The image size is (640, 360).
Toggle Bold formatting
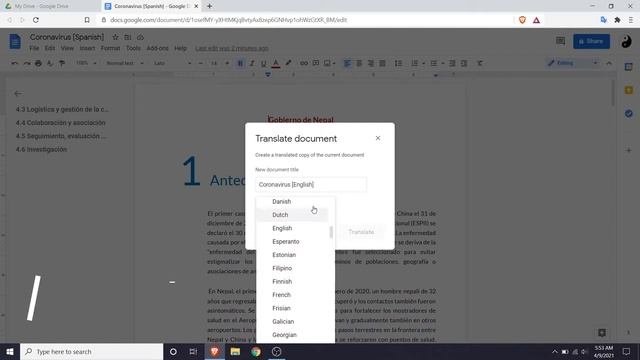click(x=240, y=63)
